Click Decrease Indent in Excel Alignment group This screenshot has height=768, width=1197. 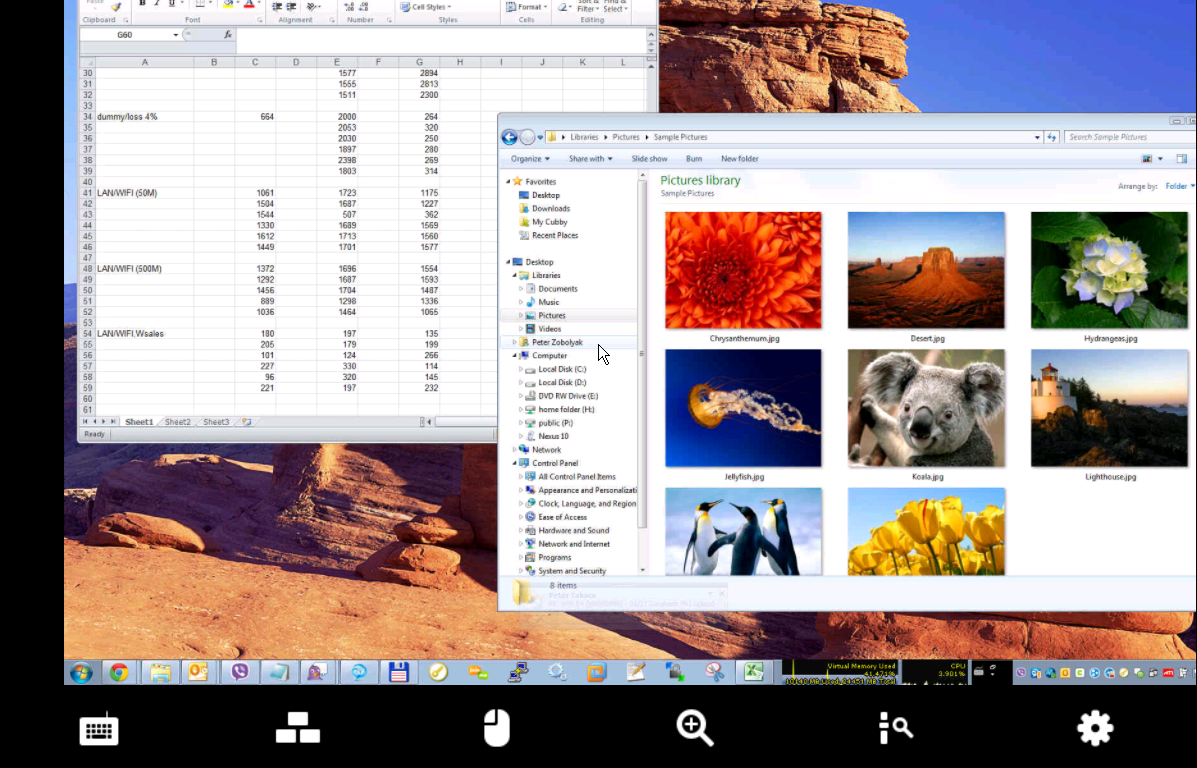276,6
